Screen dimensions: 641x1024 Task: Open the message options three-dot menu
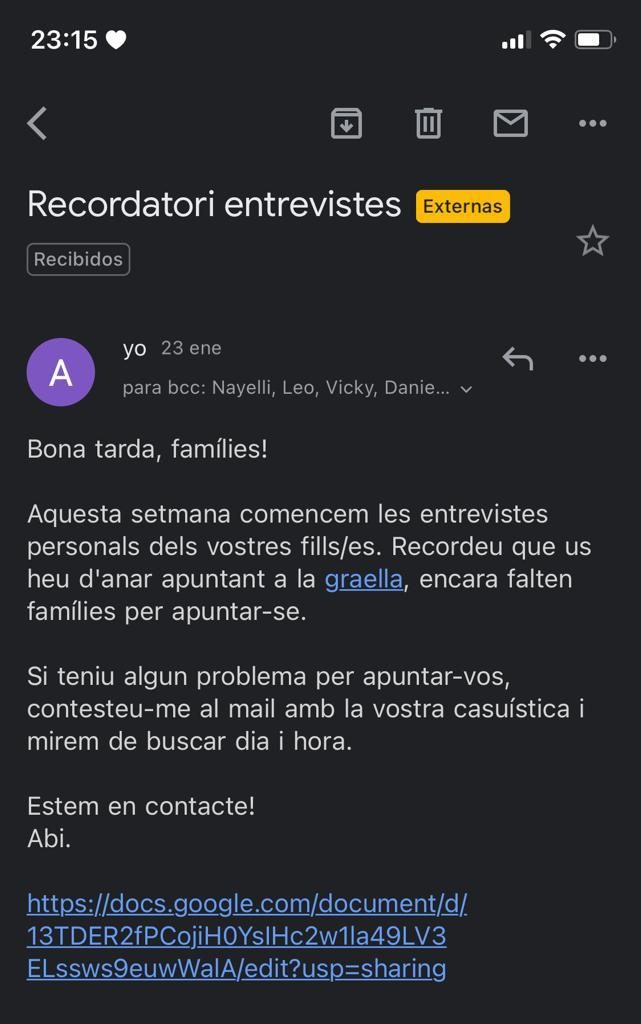592,358
